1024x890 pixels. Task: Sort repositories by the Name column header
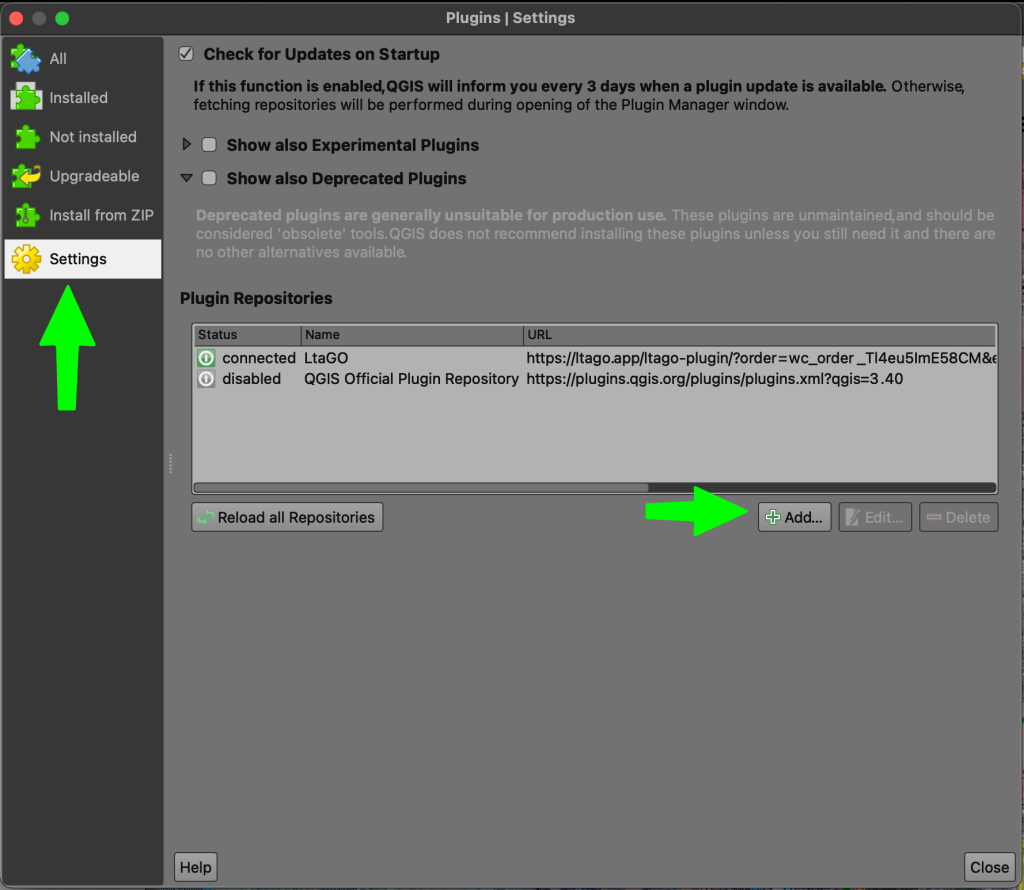coord(411,335)
